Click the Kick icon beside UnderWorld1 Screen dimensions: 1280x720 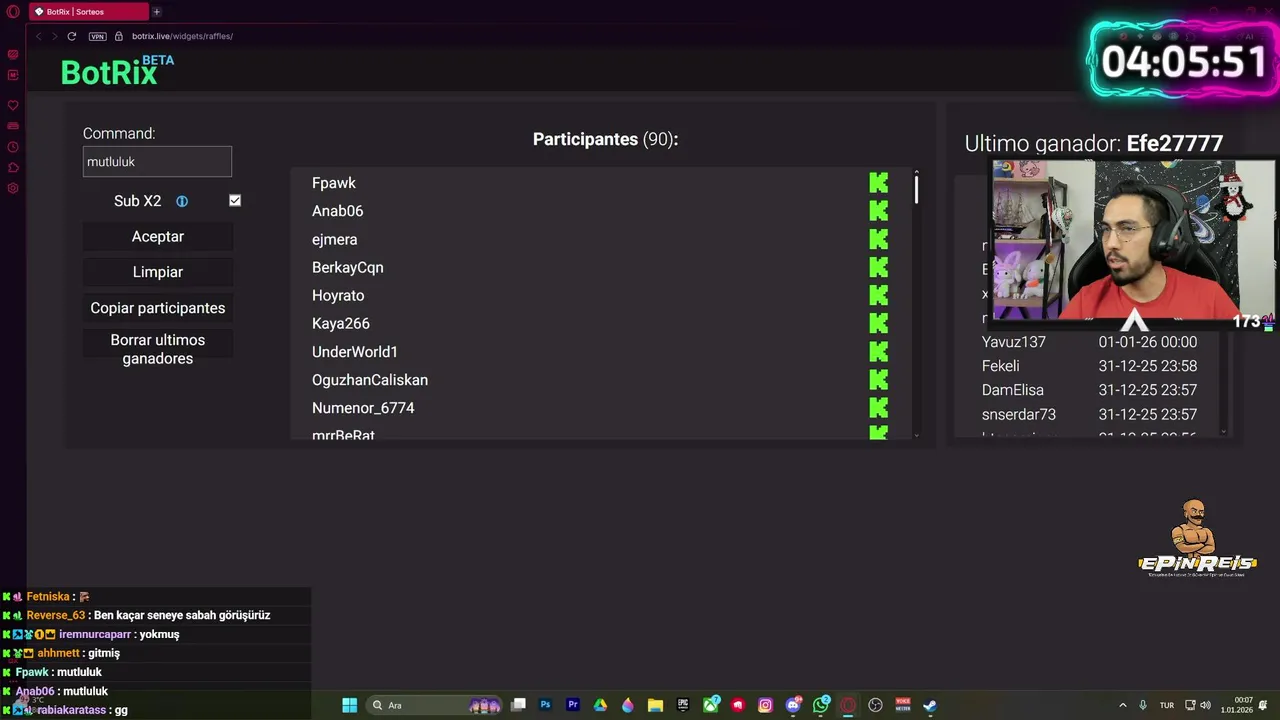(x=878, y=351)
